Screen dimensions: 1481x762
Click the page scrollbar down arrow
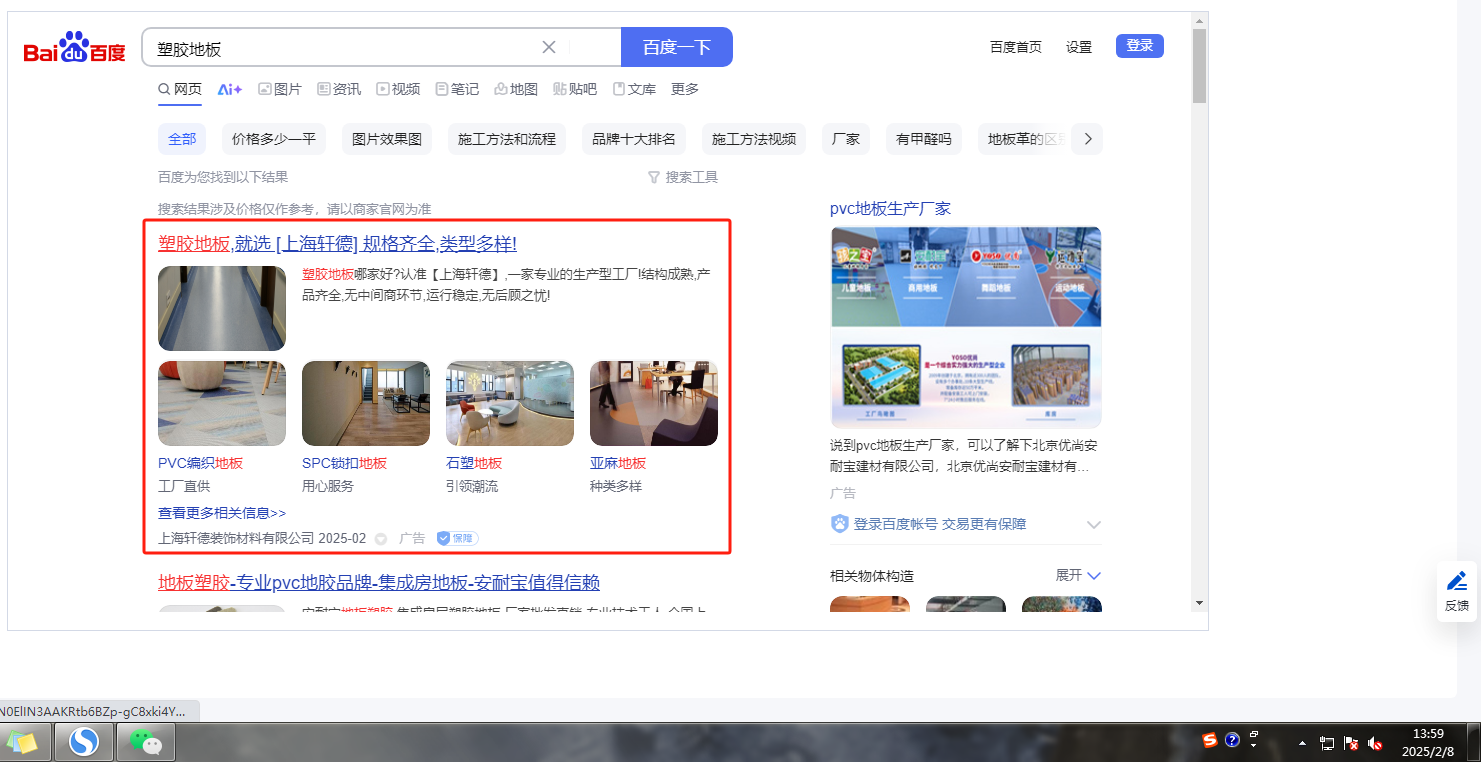tap(1200, 603)
